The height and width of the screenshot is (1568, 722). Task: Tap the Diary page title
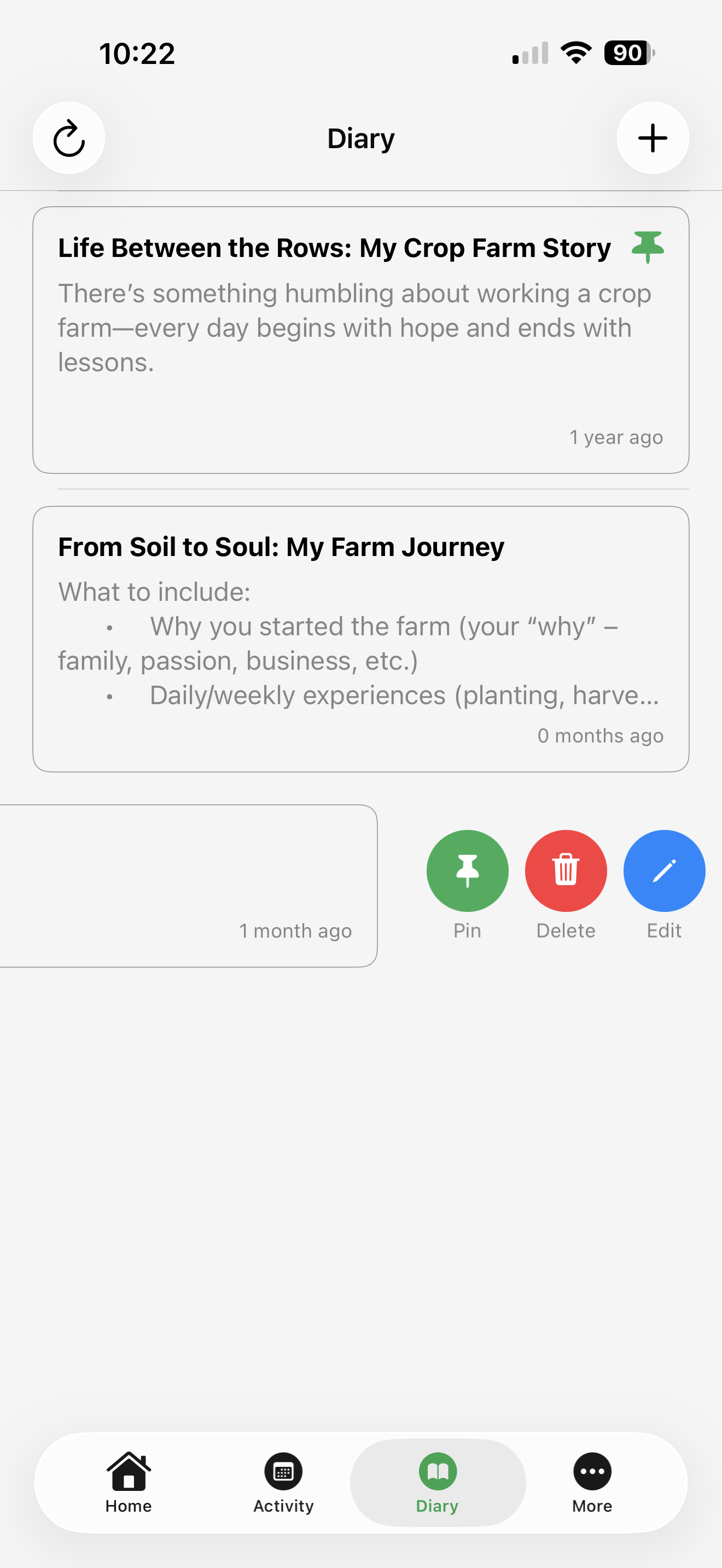tap(361, 139)
